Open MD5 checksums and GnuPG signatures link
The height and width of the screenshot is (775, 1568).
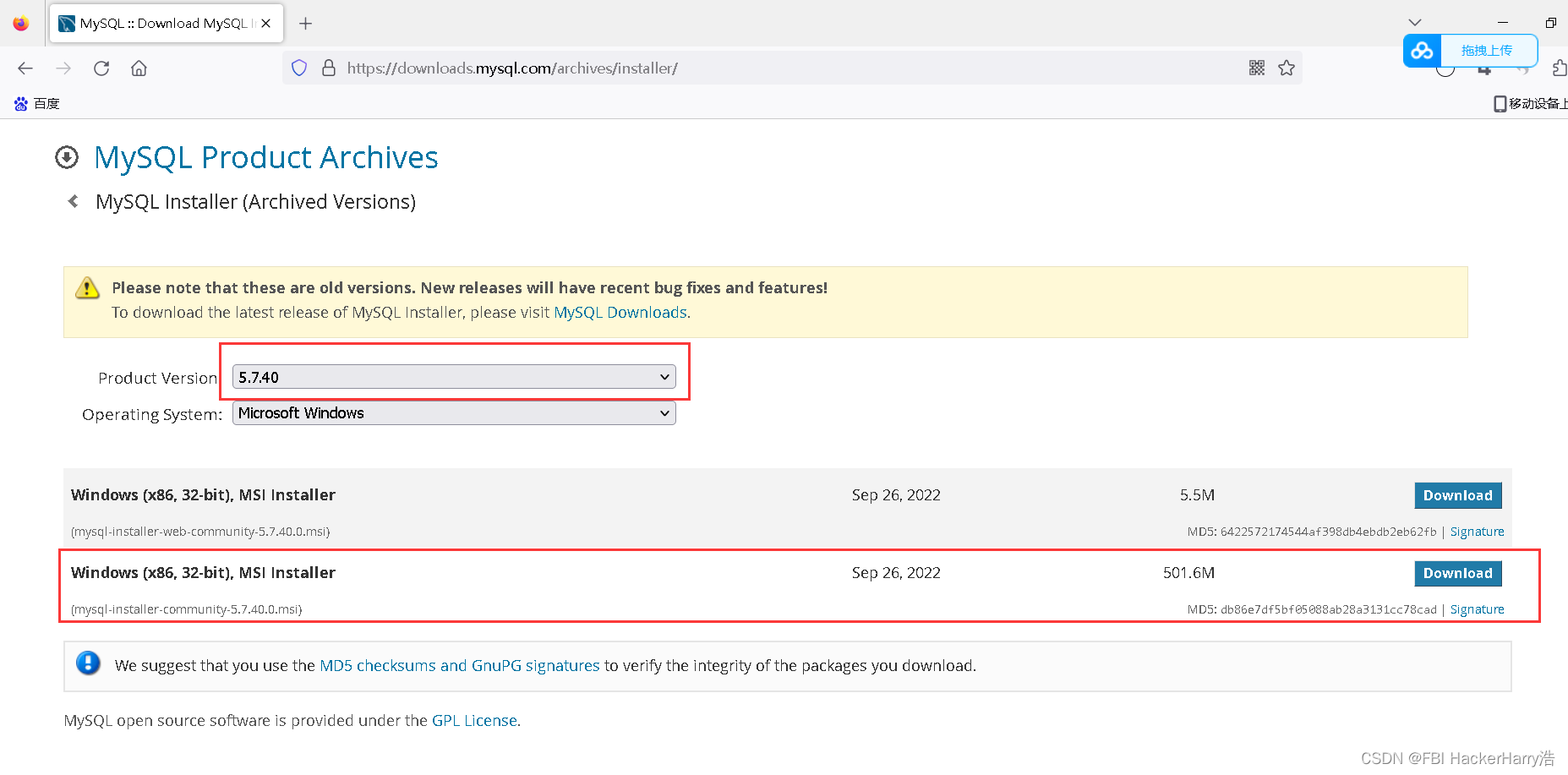(460, 666)
